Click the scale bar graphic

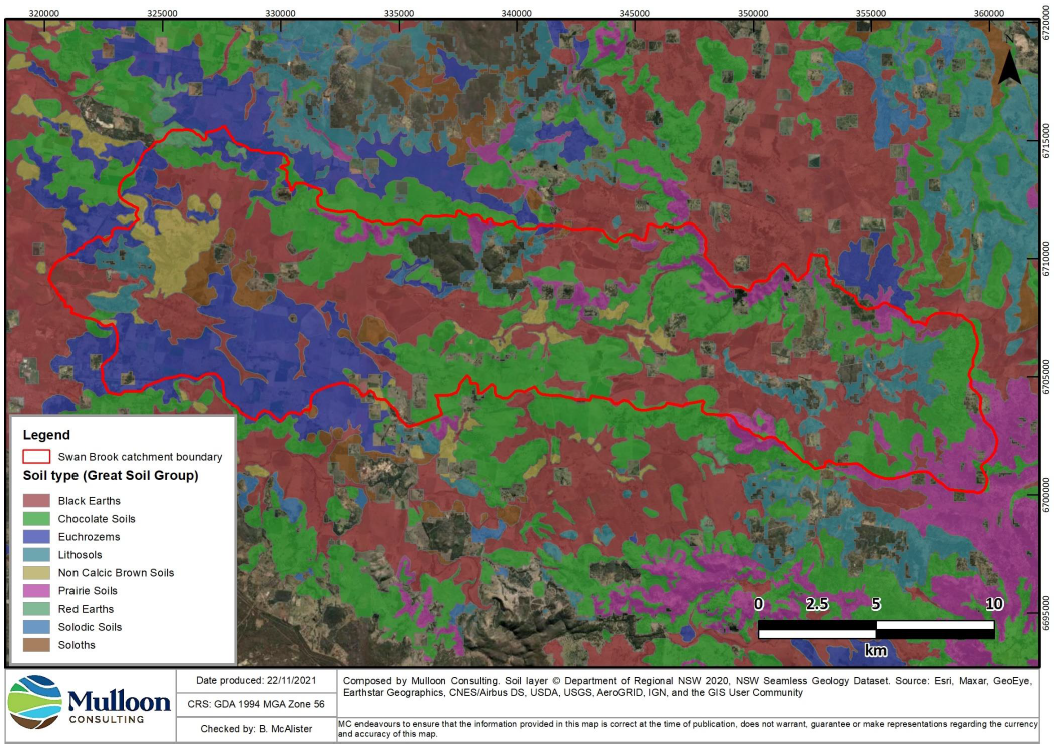pyautogui.click(x=876, y=630)
